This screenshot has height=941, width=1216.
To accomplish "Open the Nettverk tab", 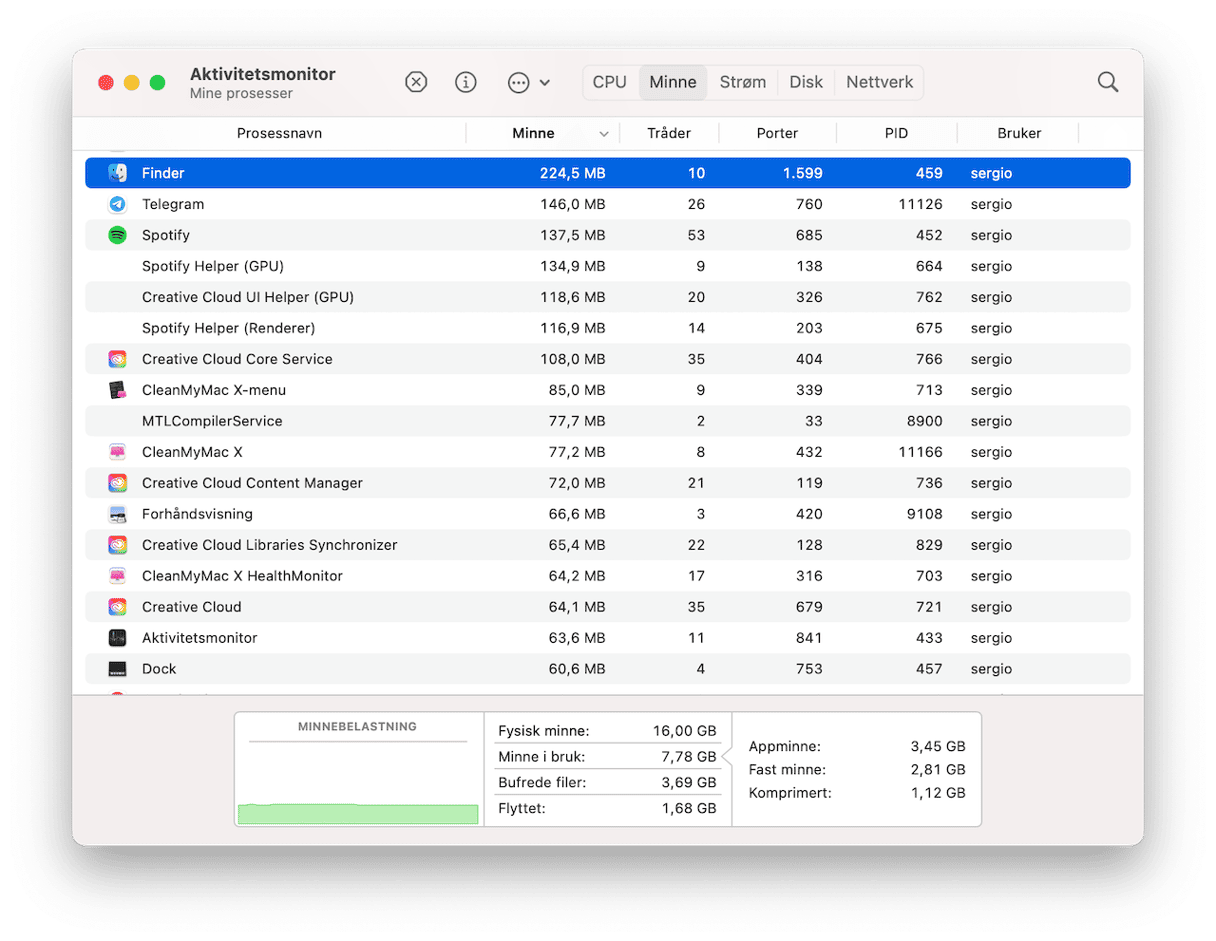I will 879,82.
